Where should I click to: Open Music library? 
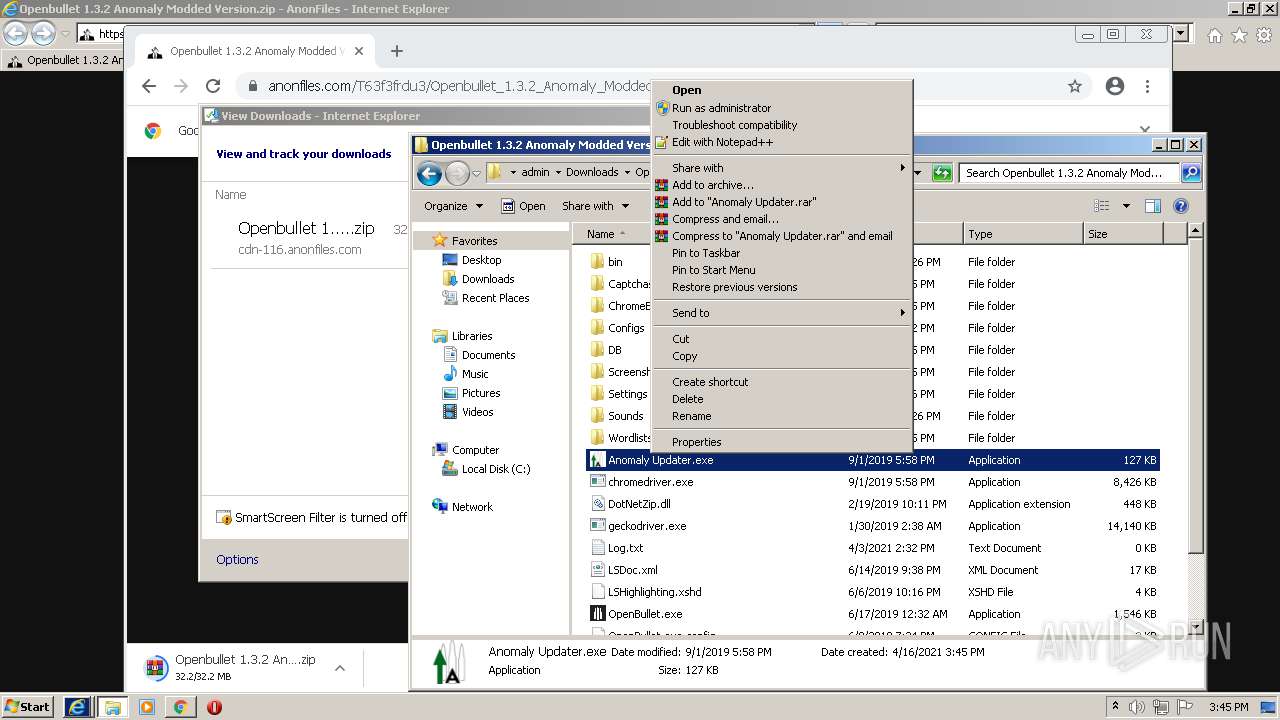[475, 374]
